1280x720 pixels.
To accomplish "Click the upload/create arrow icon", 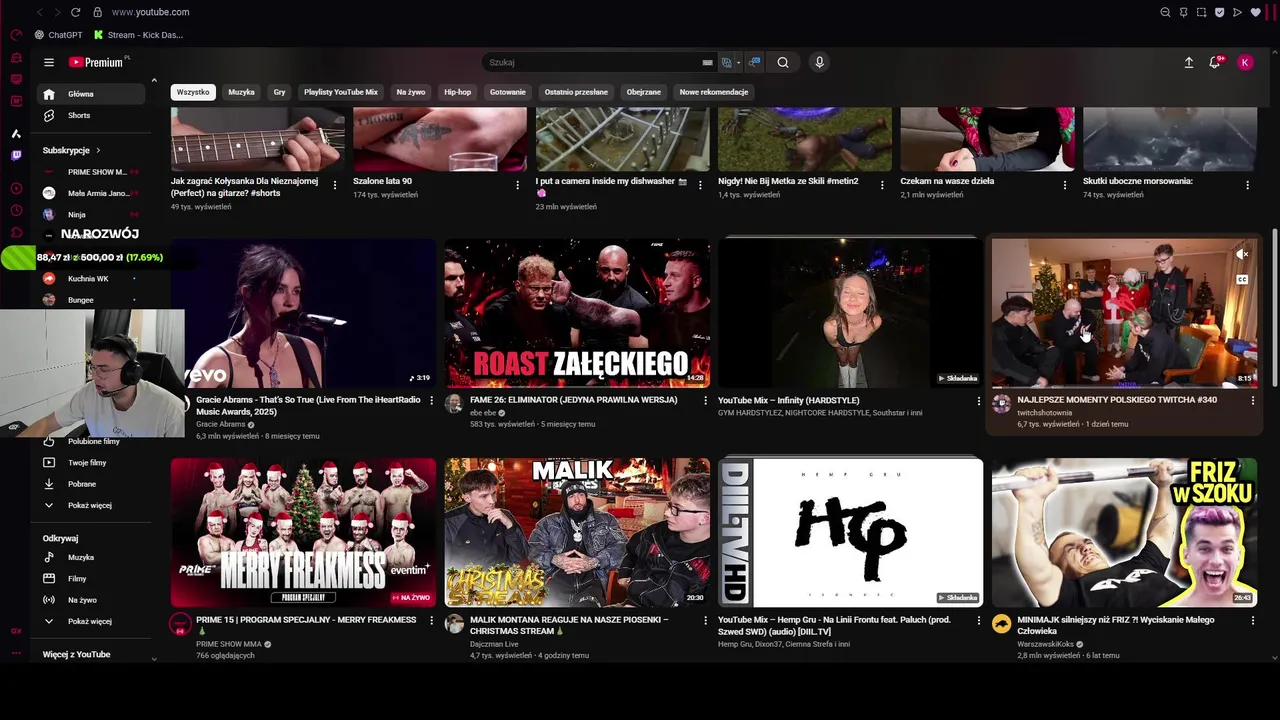I will (1189, 62).
